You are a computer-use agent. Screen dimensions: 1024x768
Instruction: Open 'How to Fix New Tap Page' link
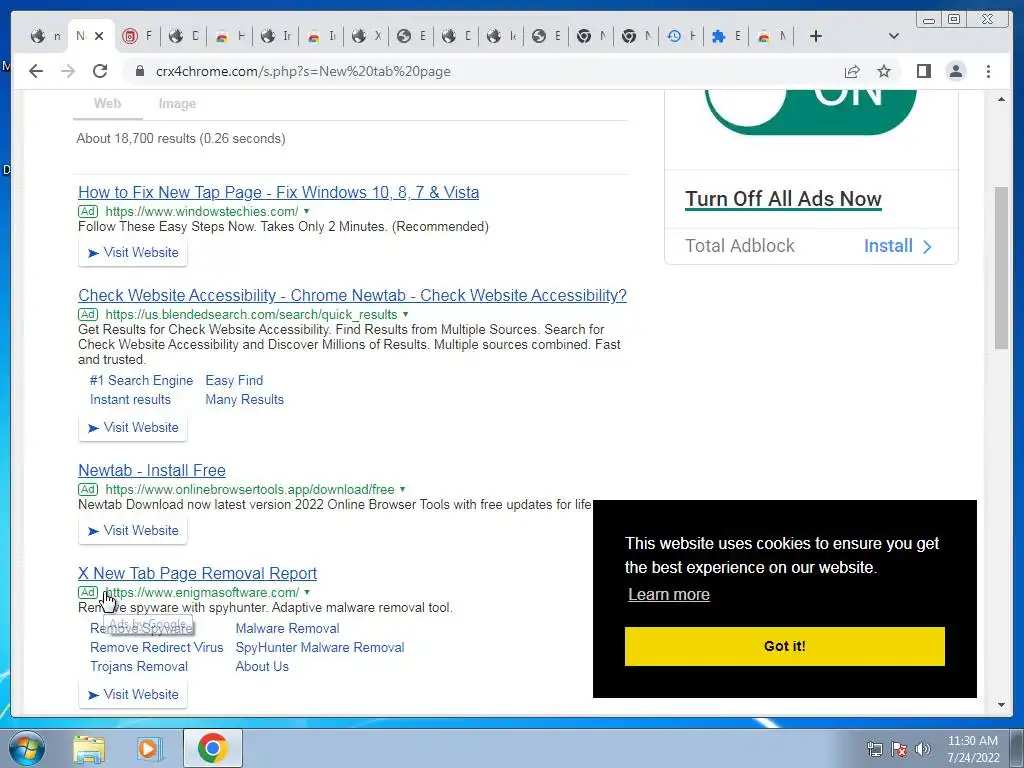(278, 192)
